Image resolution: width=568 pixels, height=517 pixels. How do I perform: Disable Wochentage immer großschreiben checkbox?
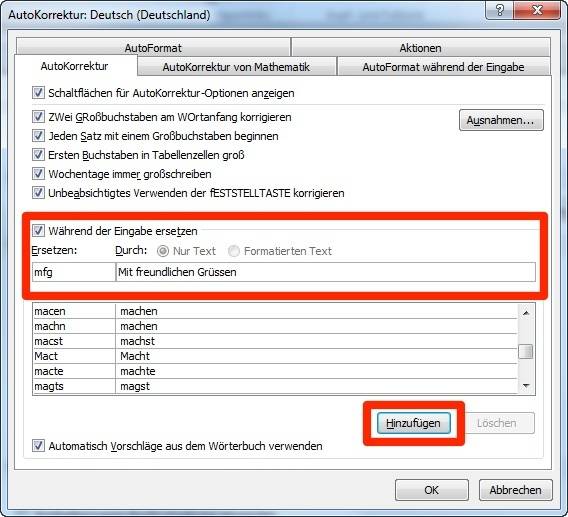(x=38, y=174)
